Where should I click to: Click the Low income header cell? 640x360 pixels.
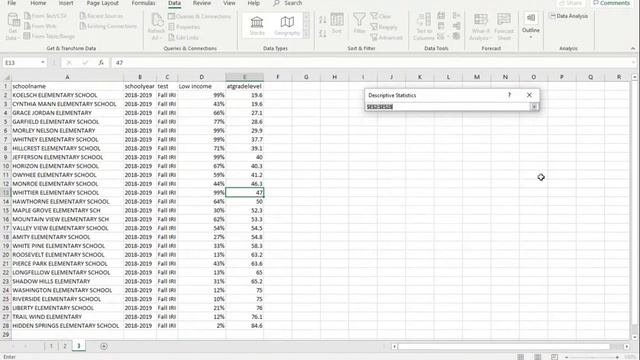[x=201, y=86]
